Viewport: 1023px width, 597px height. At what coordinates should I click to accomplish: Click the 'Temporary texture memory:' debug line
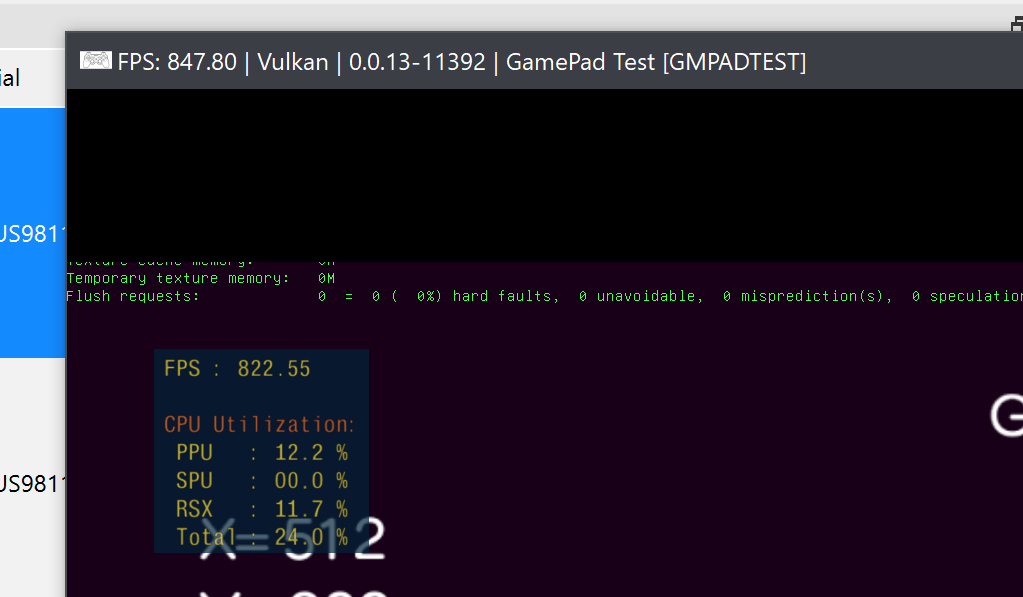pyautogui.click(x=200, y=279)
